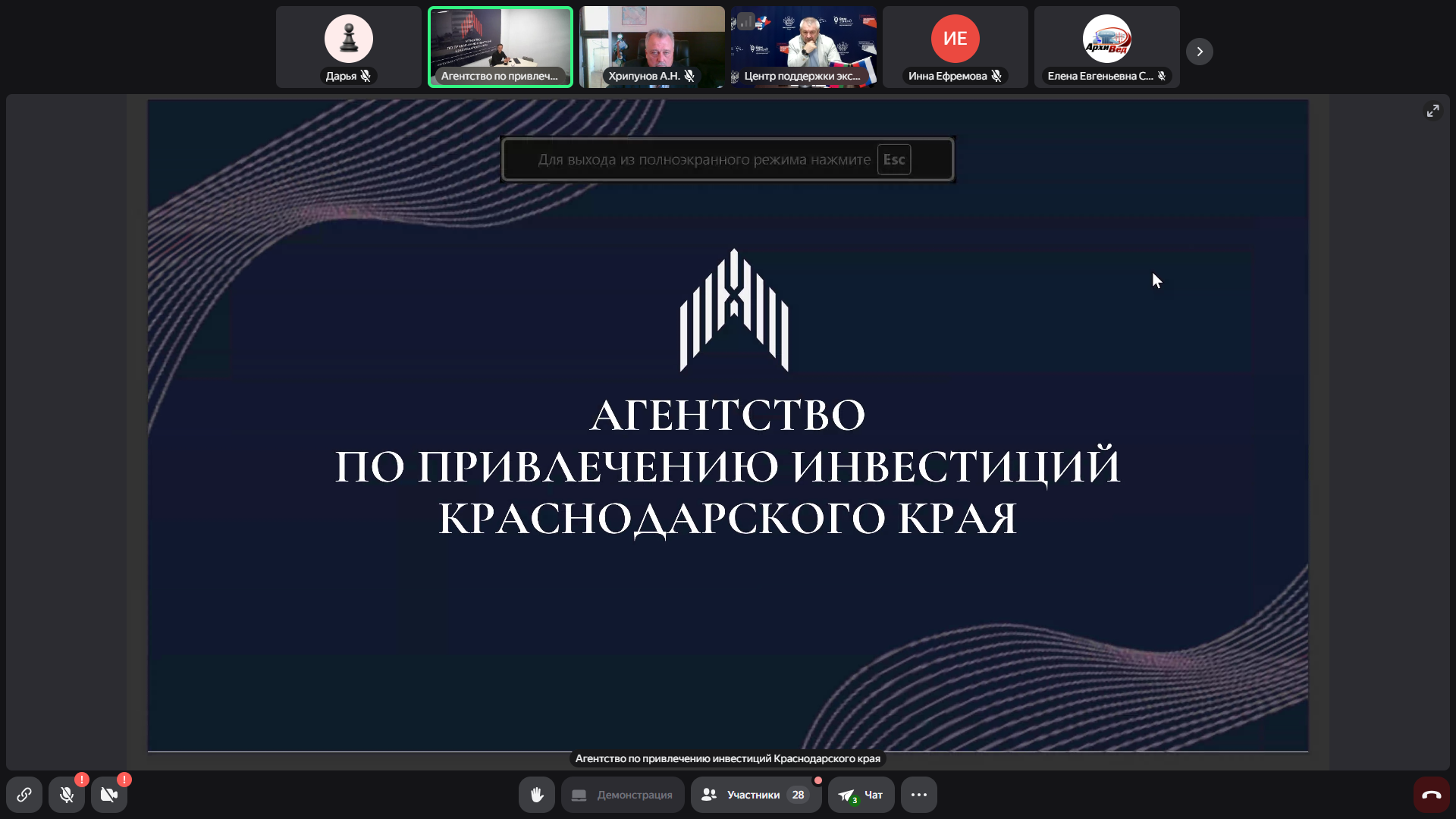Select Елена Евгеньевна's participant tile

1107,47
